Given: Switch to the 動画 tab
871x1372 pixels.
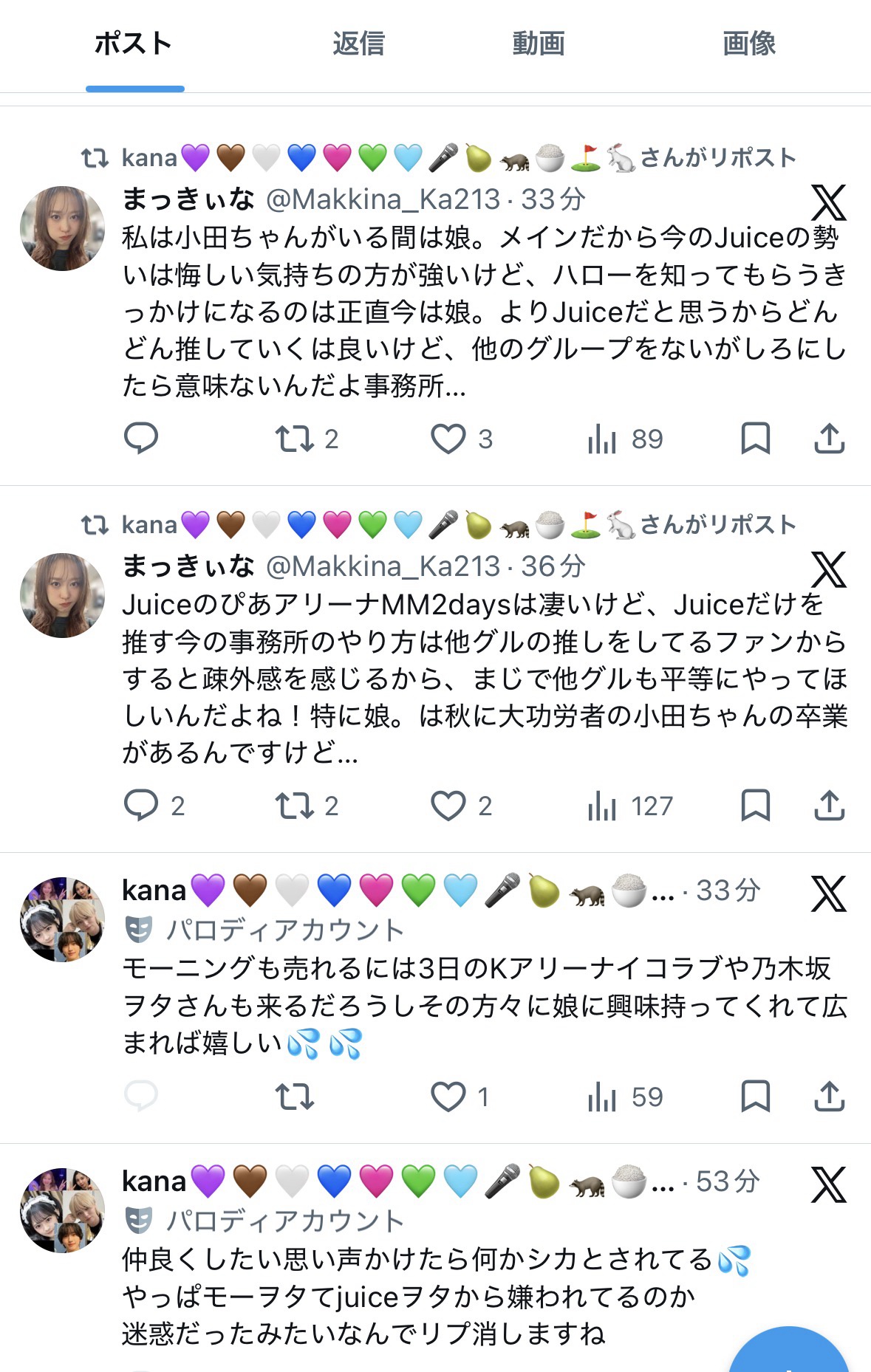Looking at the screenshot, I should click(539, 44).
